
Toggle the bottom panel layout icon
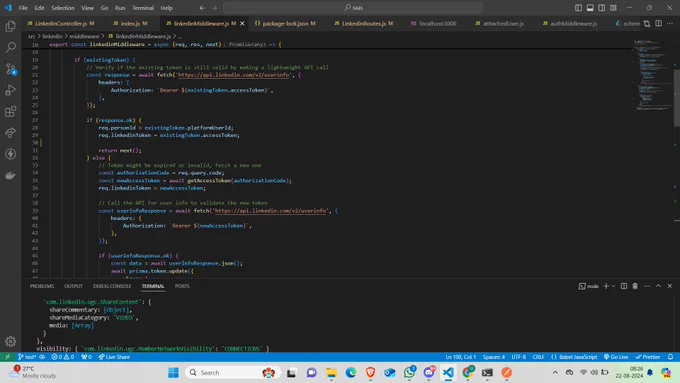click(x=590, y=8)
